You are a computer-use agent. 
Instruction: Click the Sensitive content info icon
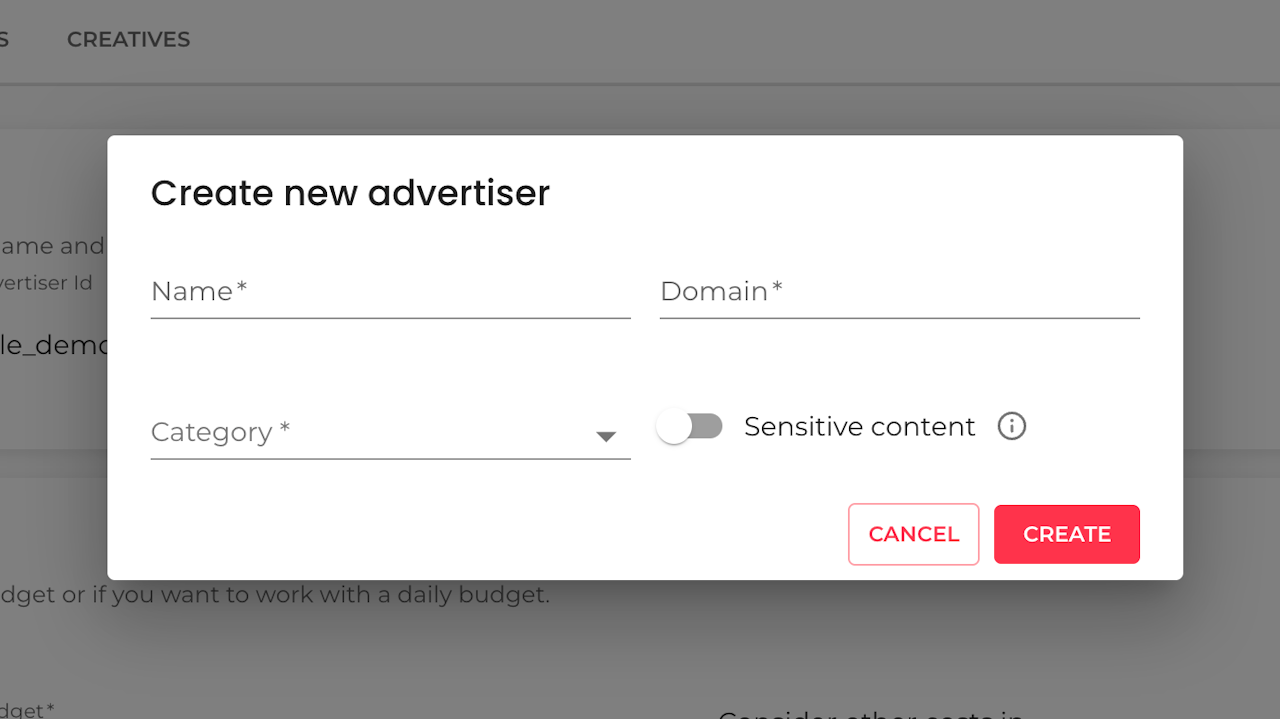[x=1012, y=427]
